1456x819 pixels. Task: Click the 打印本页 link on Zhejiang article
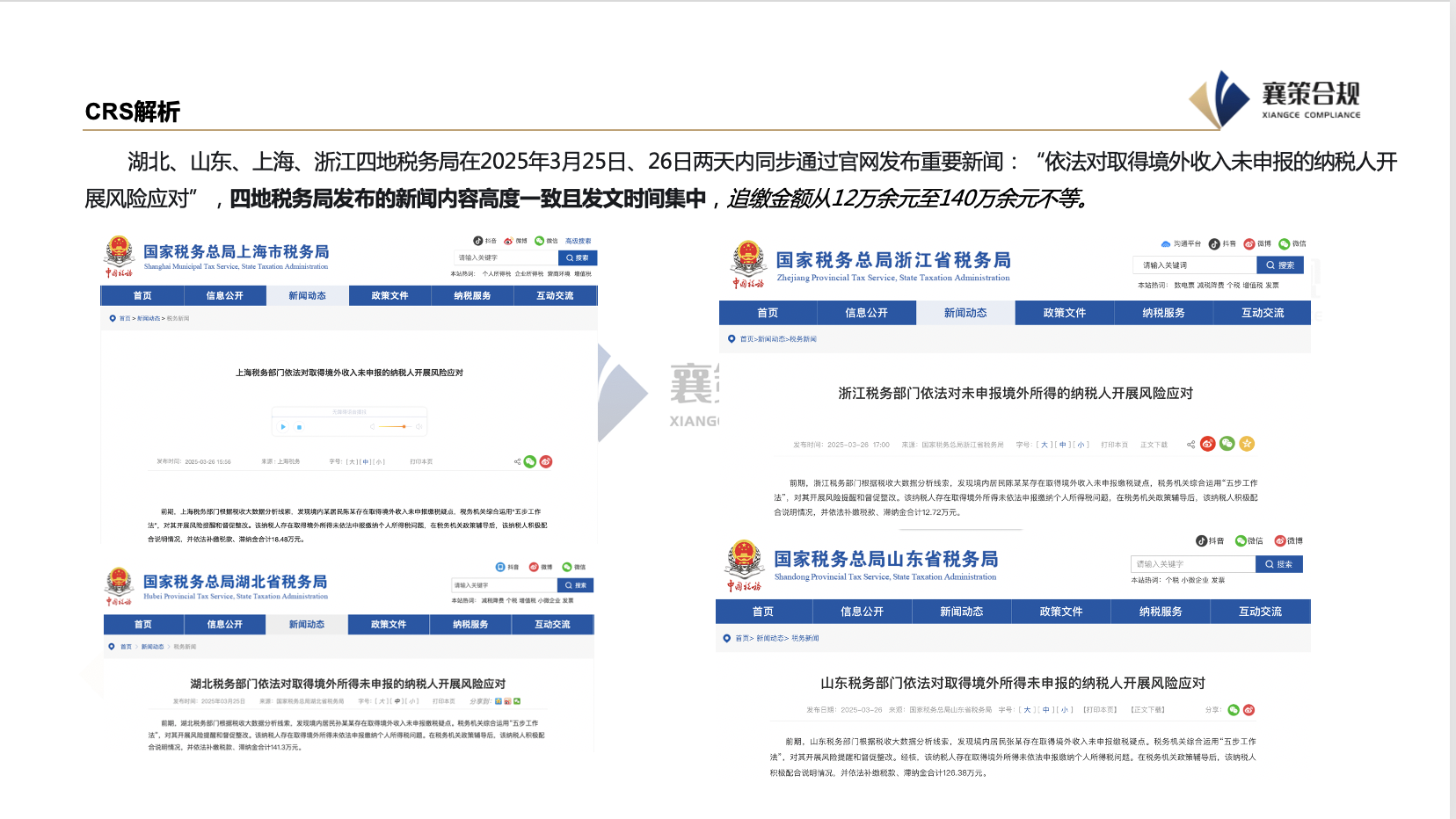(1115, 444)
